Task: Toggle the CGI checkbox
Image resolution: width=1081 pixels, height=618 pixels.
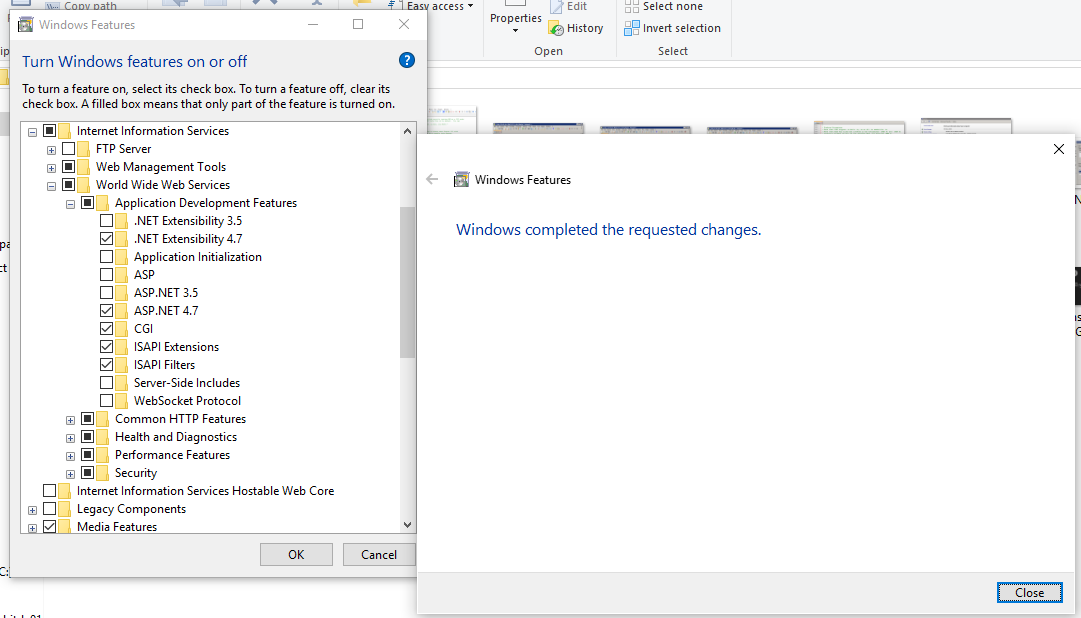Action: click(106, 328)
